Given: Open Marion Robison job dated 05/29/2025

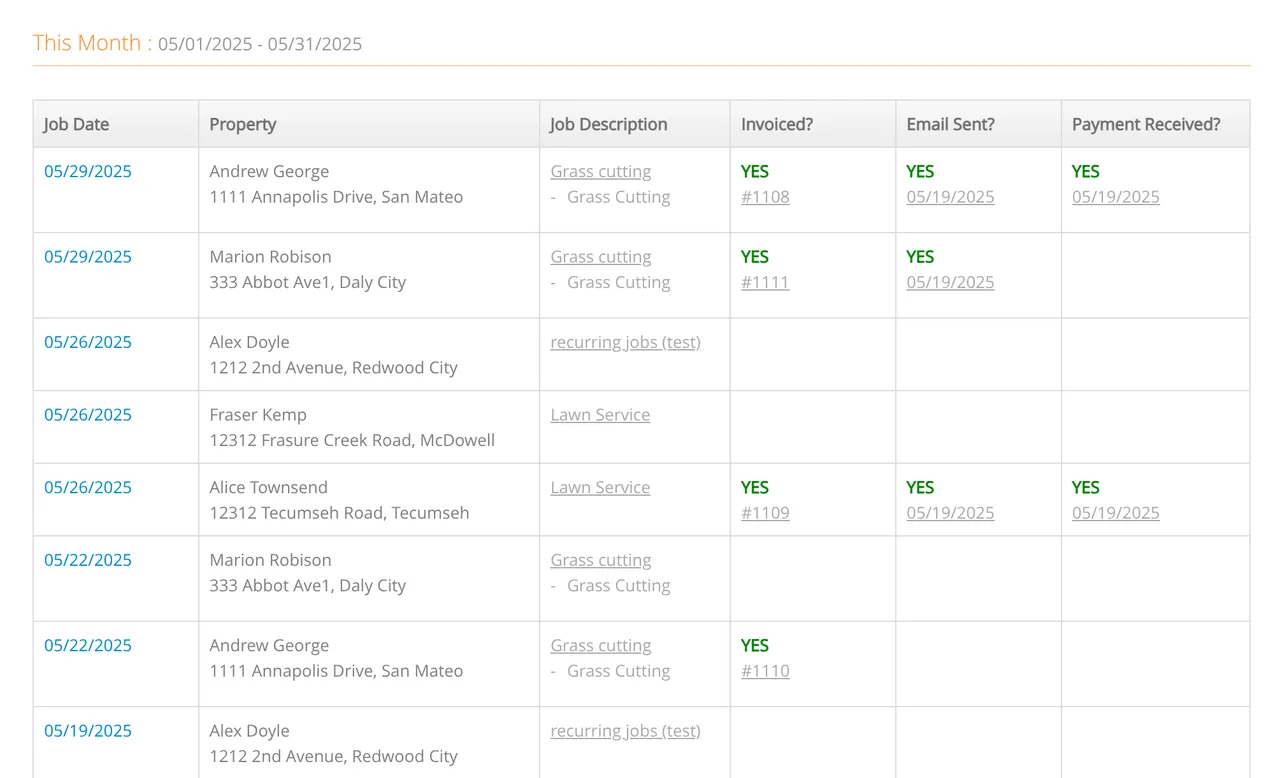Looking at the screenshot, I should click(x=88, y=256).
